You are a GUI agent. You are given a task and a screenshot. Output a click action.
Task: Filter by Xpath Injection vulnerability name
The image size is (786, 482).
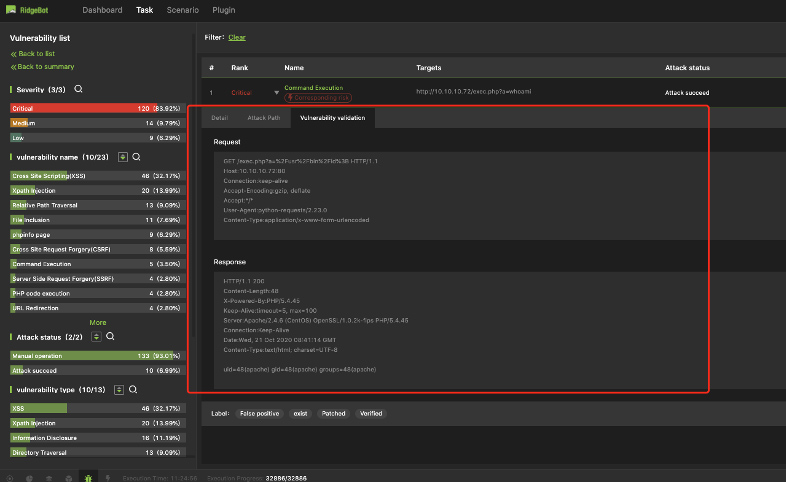[x=98, y=190]
